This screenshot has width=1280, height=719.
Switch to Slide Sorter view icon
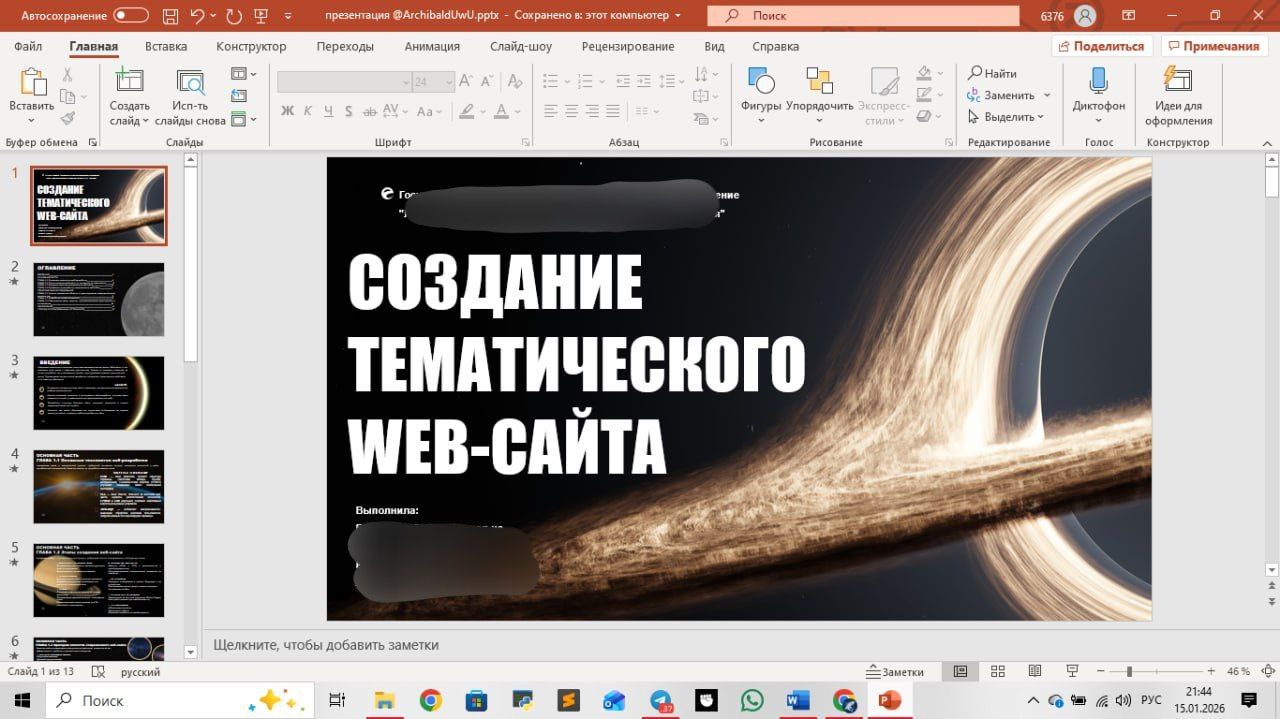coord(997,671)
